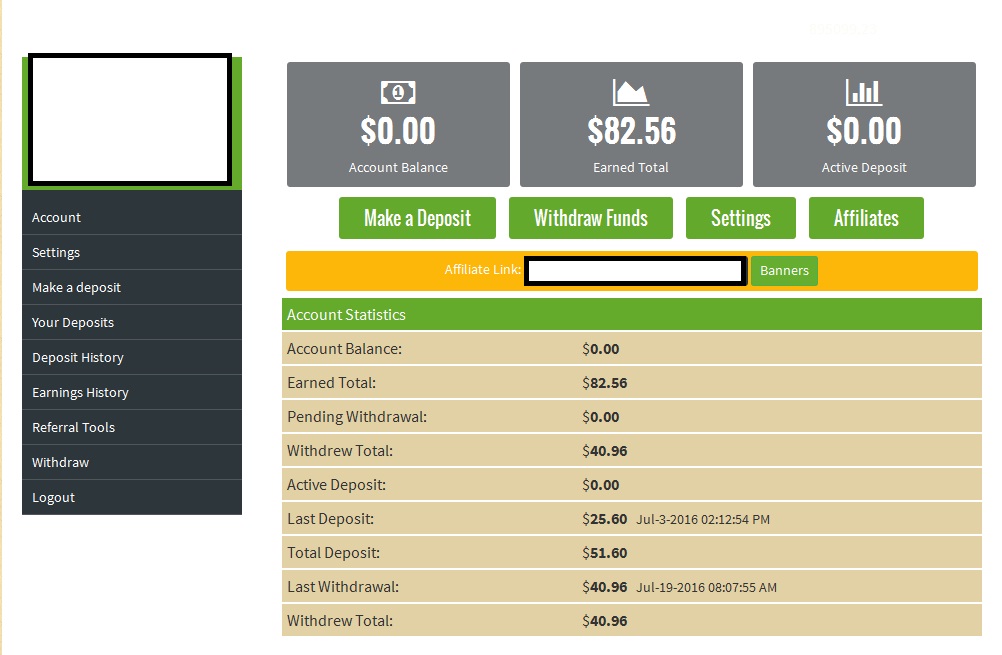
Task: Select Settings in the sidebar menu
Action: (x=56, y=253)
